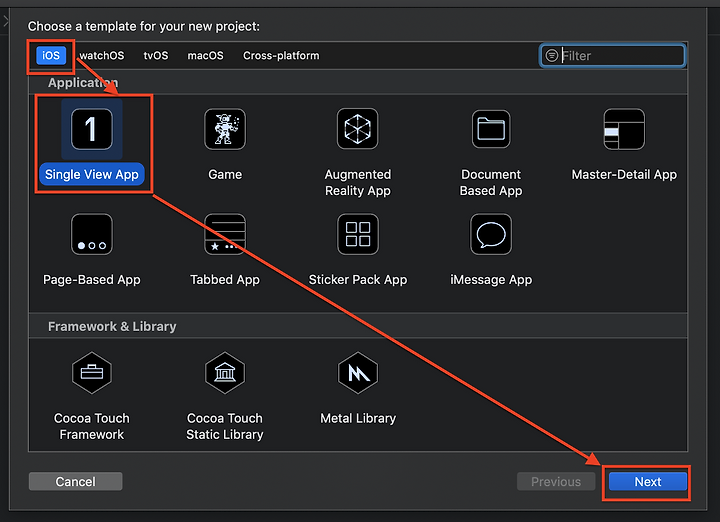This screenshot has width=720, height=522.
Task: Click the Document Based App label
Action: (x=491, y=182)
